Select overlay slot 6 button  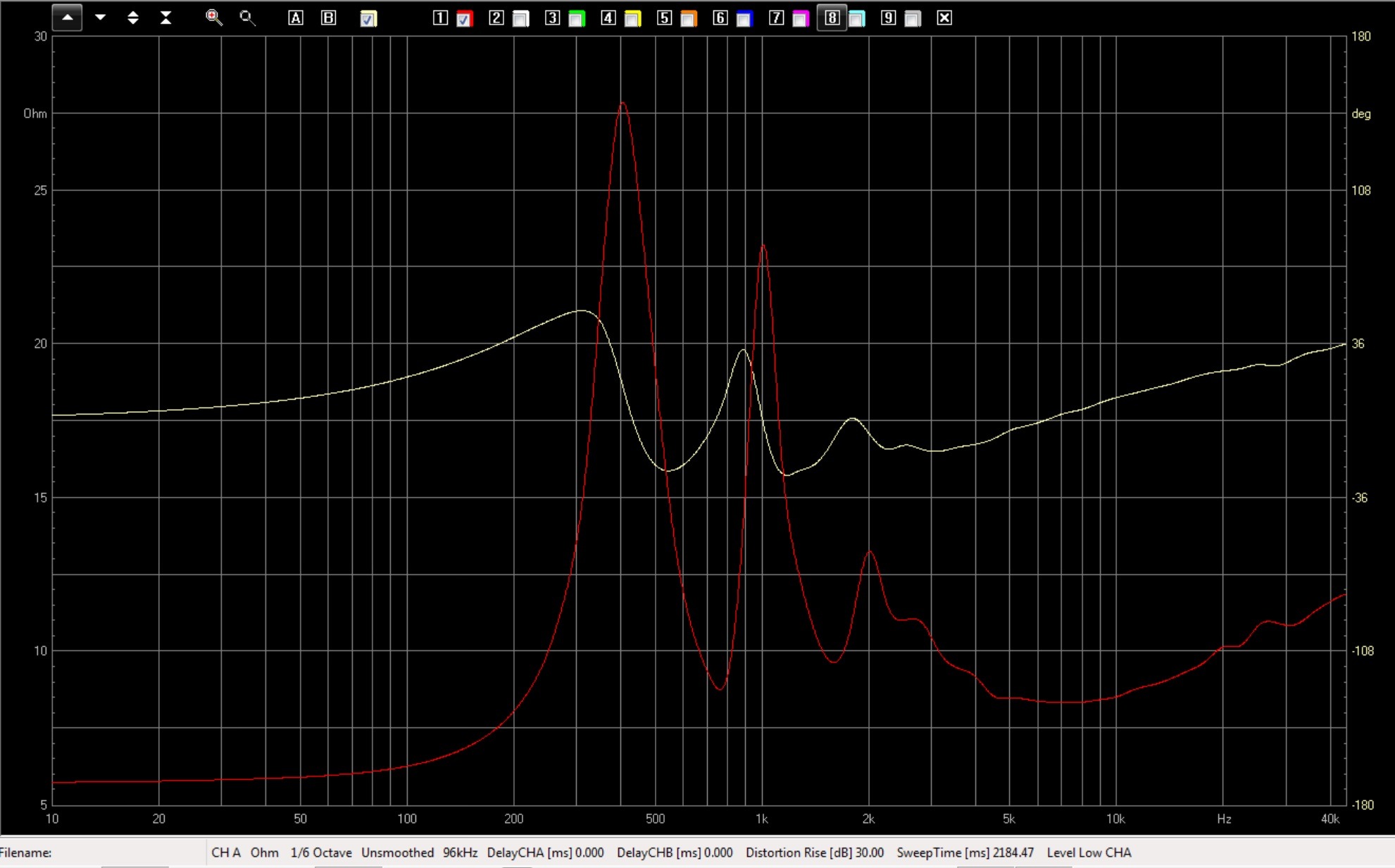[x=720, y=18]
